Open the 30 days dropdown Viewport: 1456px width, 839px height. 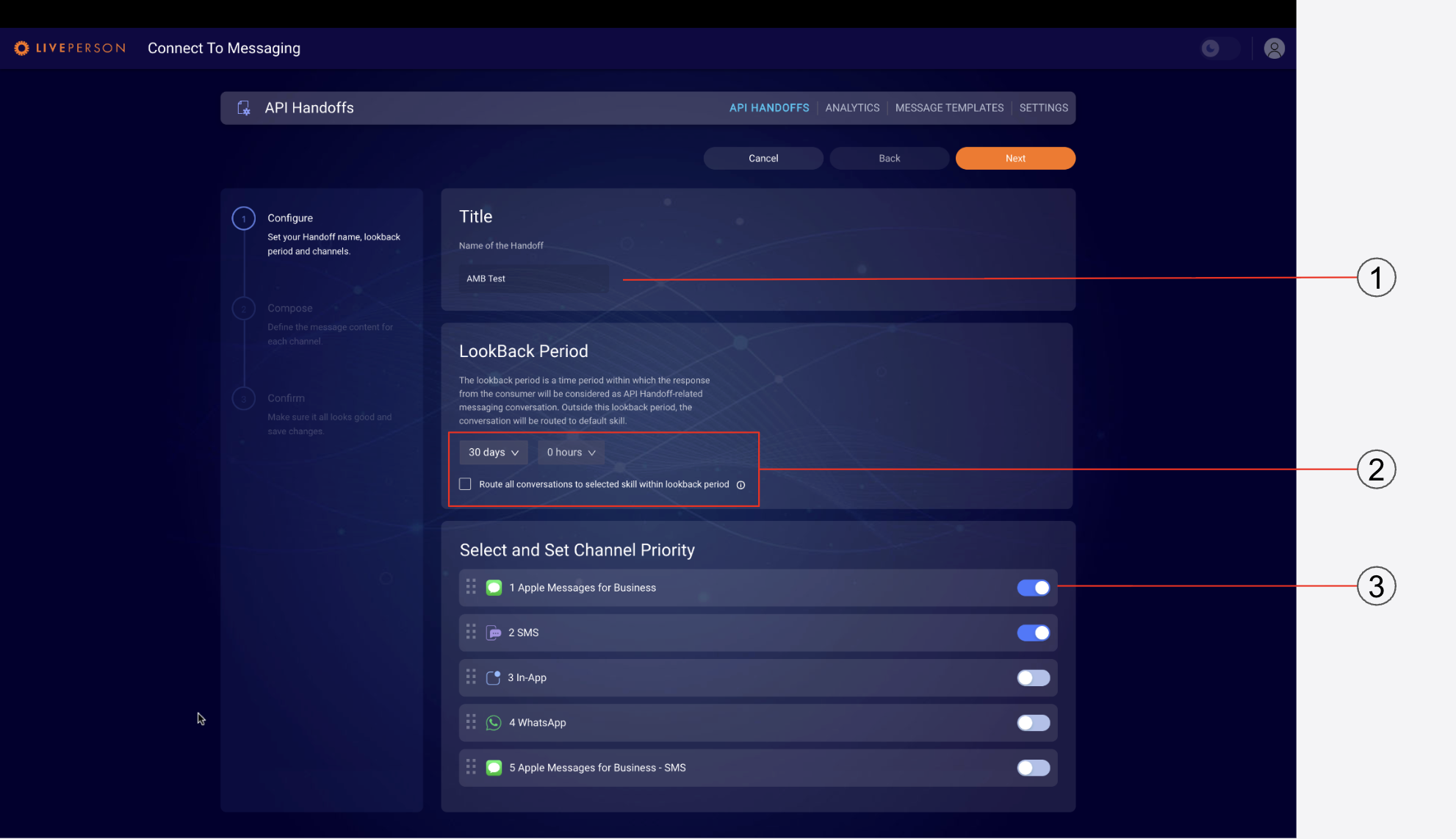(493, 453)
